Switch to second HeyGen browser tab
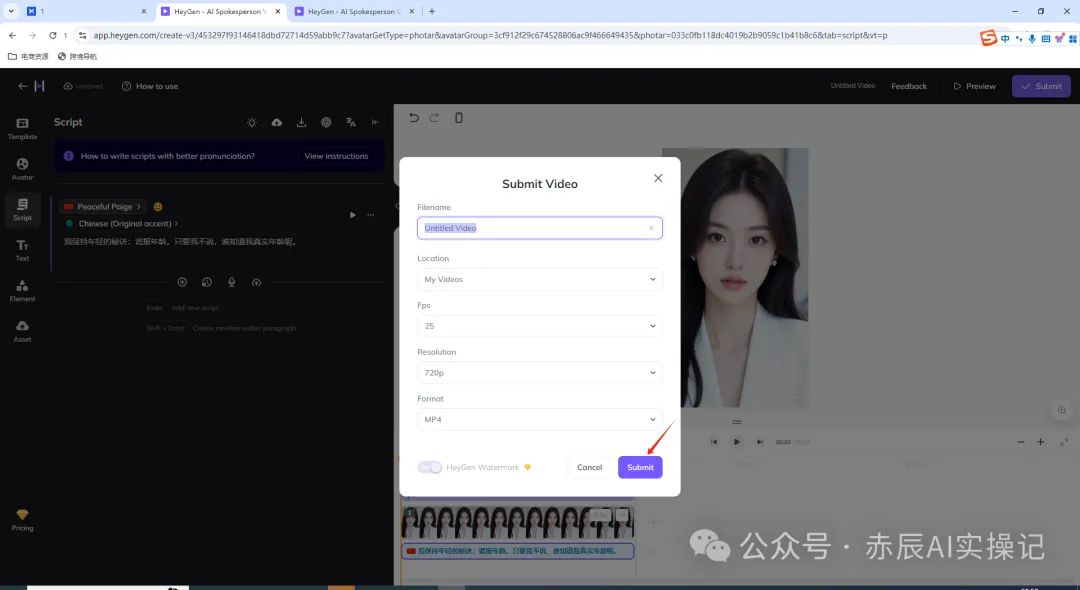Viewport: 1080px width, 590px height. pos(354,12)
